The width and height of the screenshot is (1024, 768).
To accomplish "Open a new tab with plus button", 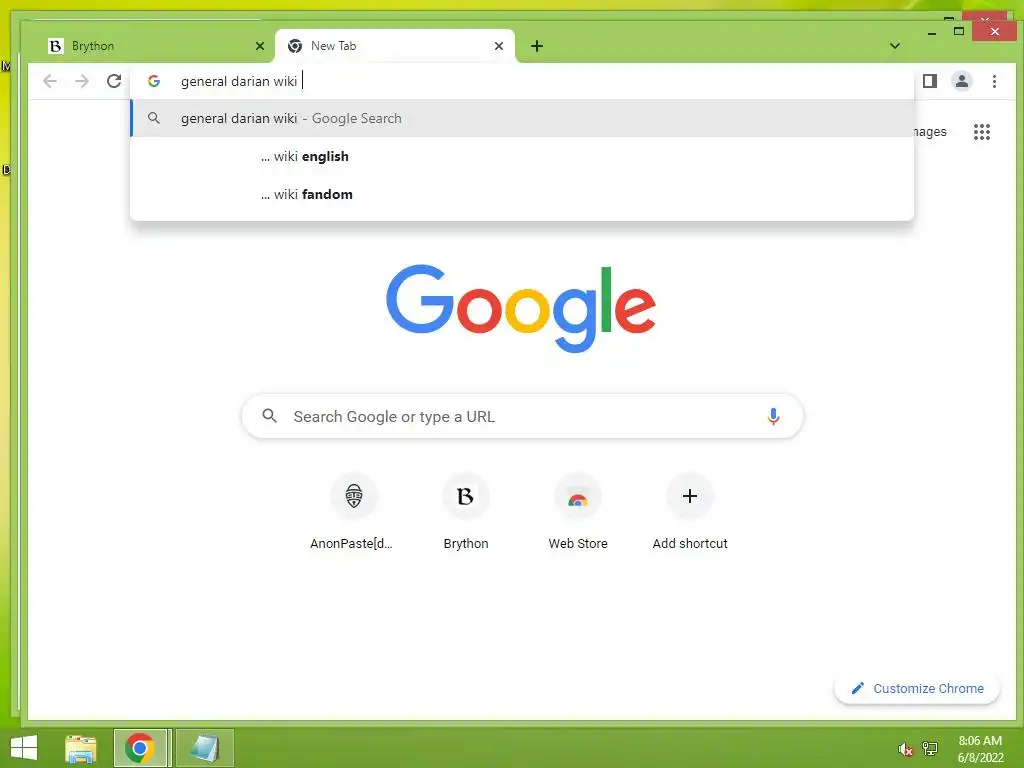I will (537, 46).
